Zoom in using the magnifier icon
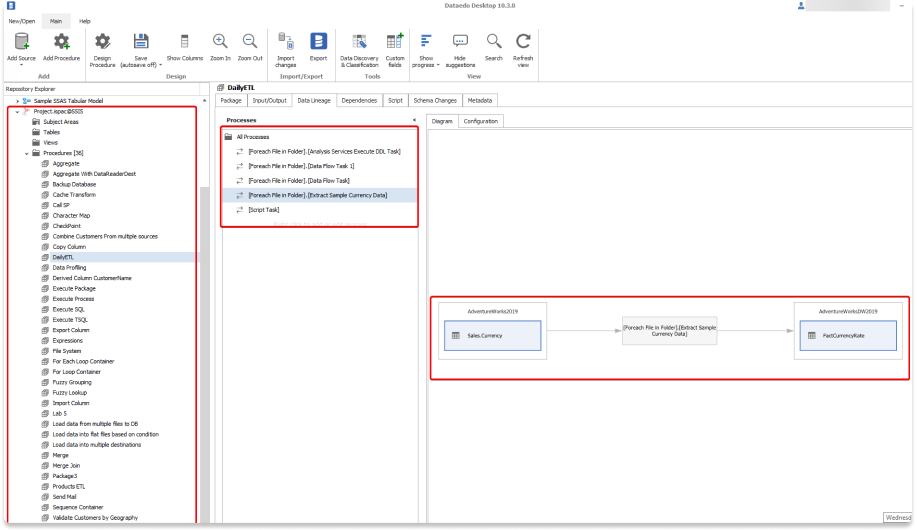The height and width of the screenshot is (531, 916). (x=220, y=41)
